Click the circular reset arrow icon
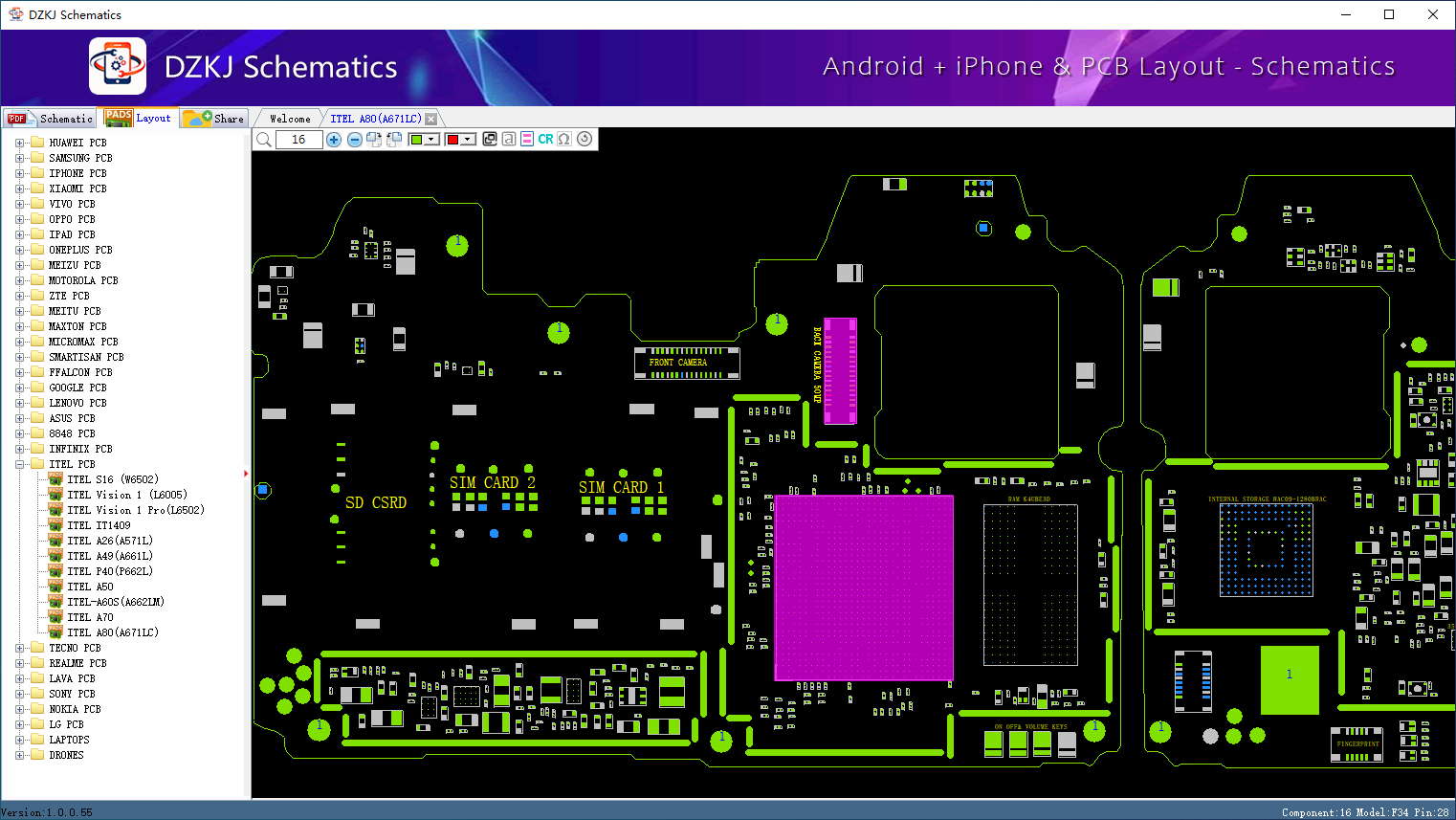 coord(585,139)
